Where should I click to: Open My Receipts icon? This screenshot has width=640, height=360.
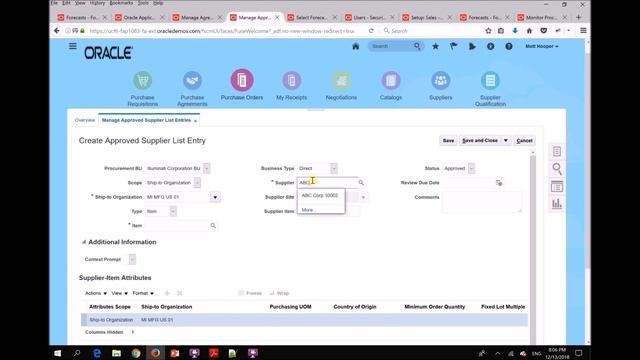[291, 80]
